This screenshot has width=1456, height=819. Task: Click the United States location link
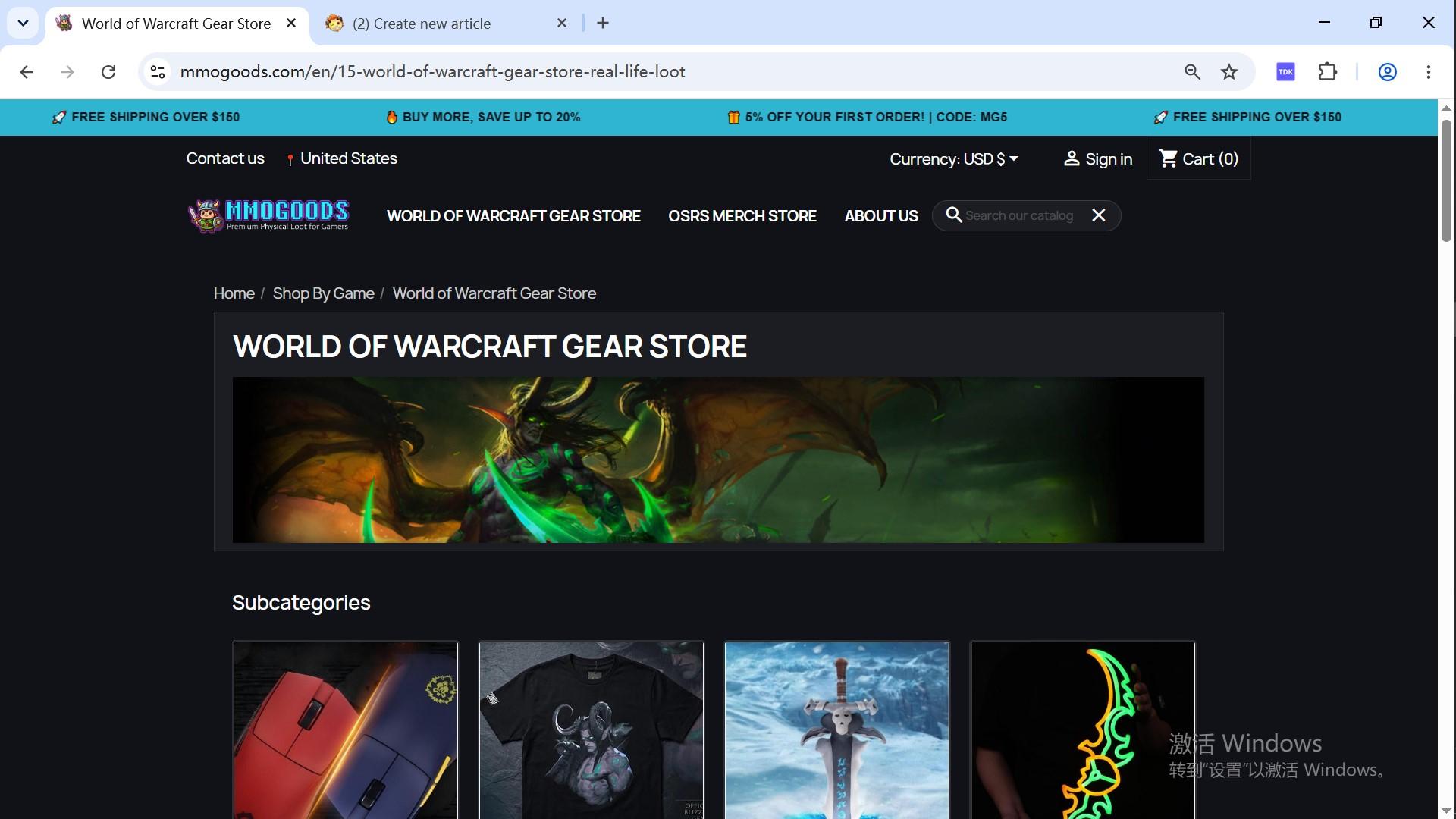[342, 158]
